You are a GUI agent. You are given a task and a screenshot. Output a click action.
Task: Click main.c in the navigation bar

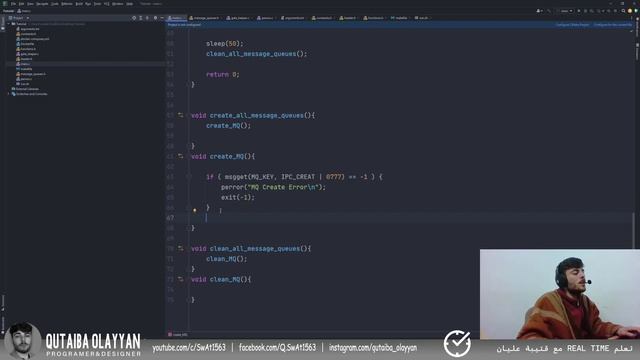click(x=24, y=11)
